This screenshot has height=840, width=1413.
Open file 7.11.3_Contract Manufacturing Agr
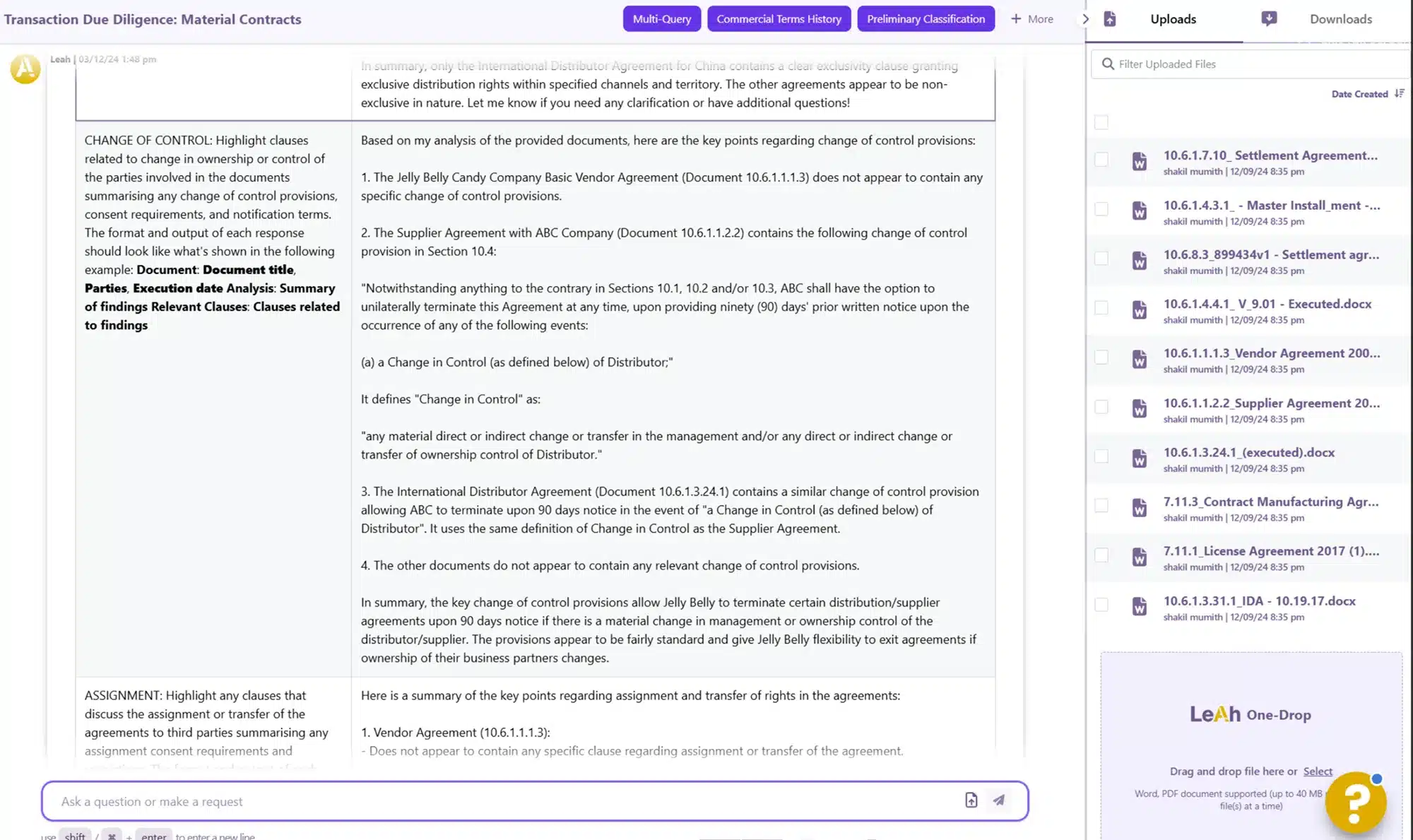pyautogui.click(x=1270, y=502)
